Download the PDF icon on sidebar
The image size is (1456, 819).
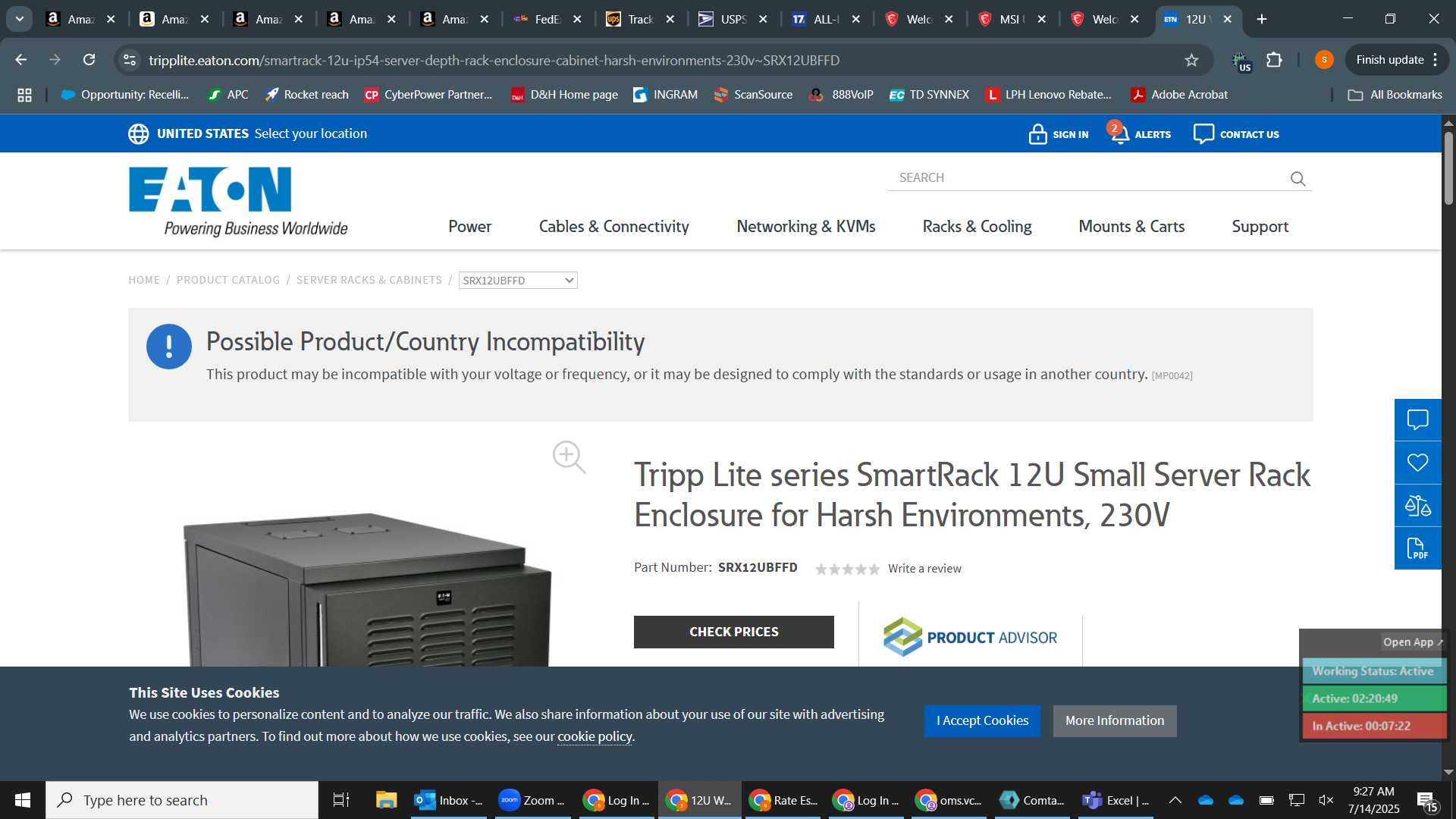coord(1417,548)
